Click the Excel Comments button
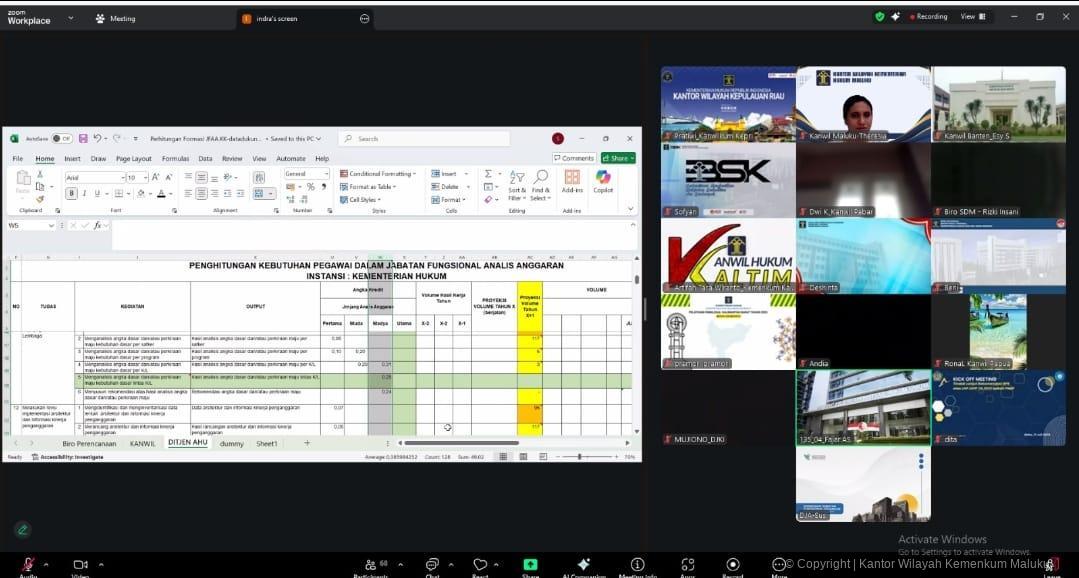1079x578 pixels. click(x=574, y=158)
